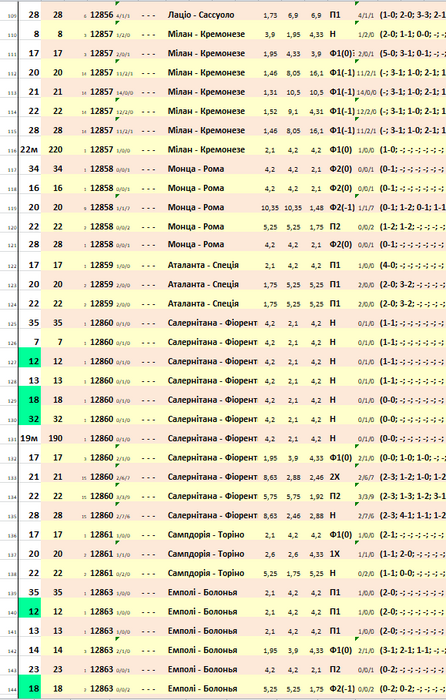Screen dimensions: 446x700
Task: Click Ф2(-1) in the Емполі - Болонья row
Action: pos(342,688)
